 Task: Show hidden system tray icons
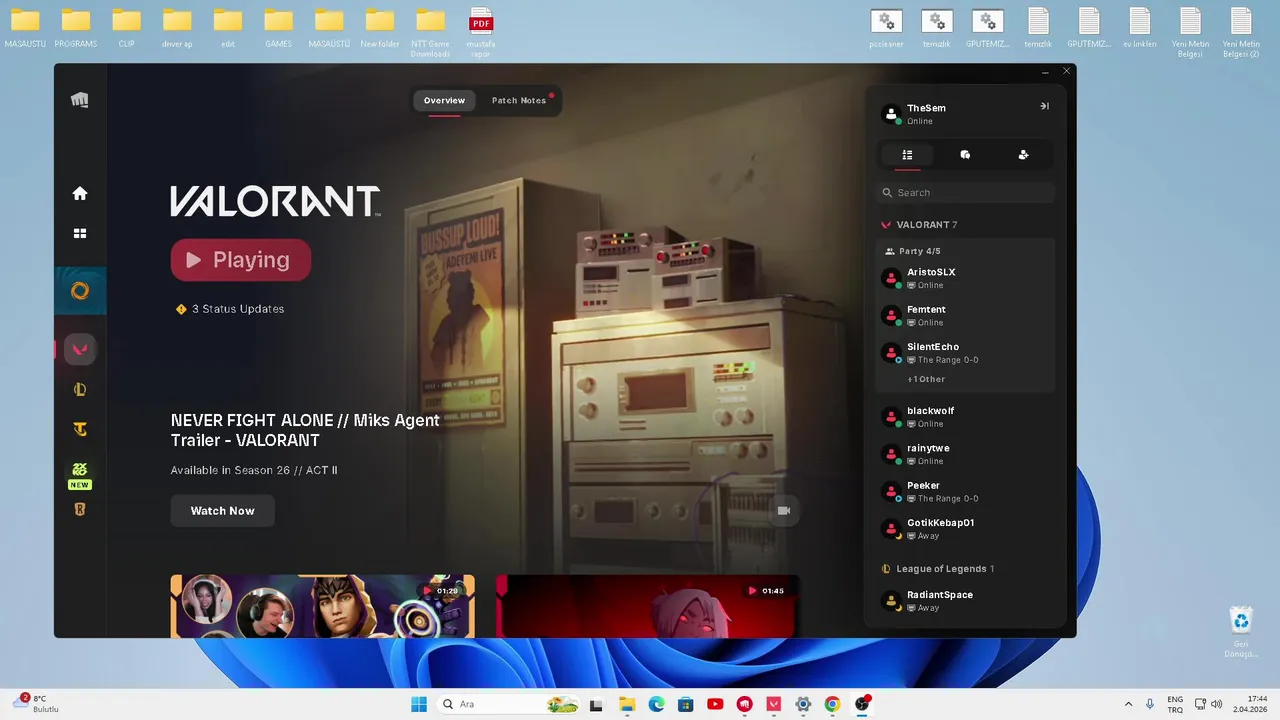(1129, 704)
